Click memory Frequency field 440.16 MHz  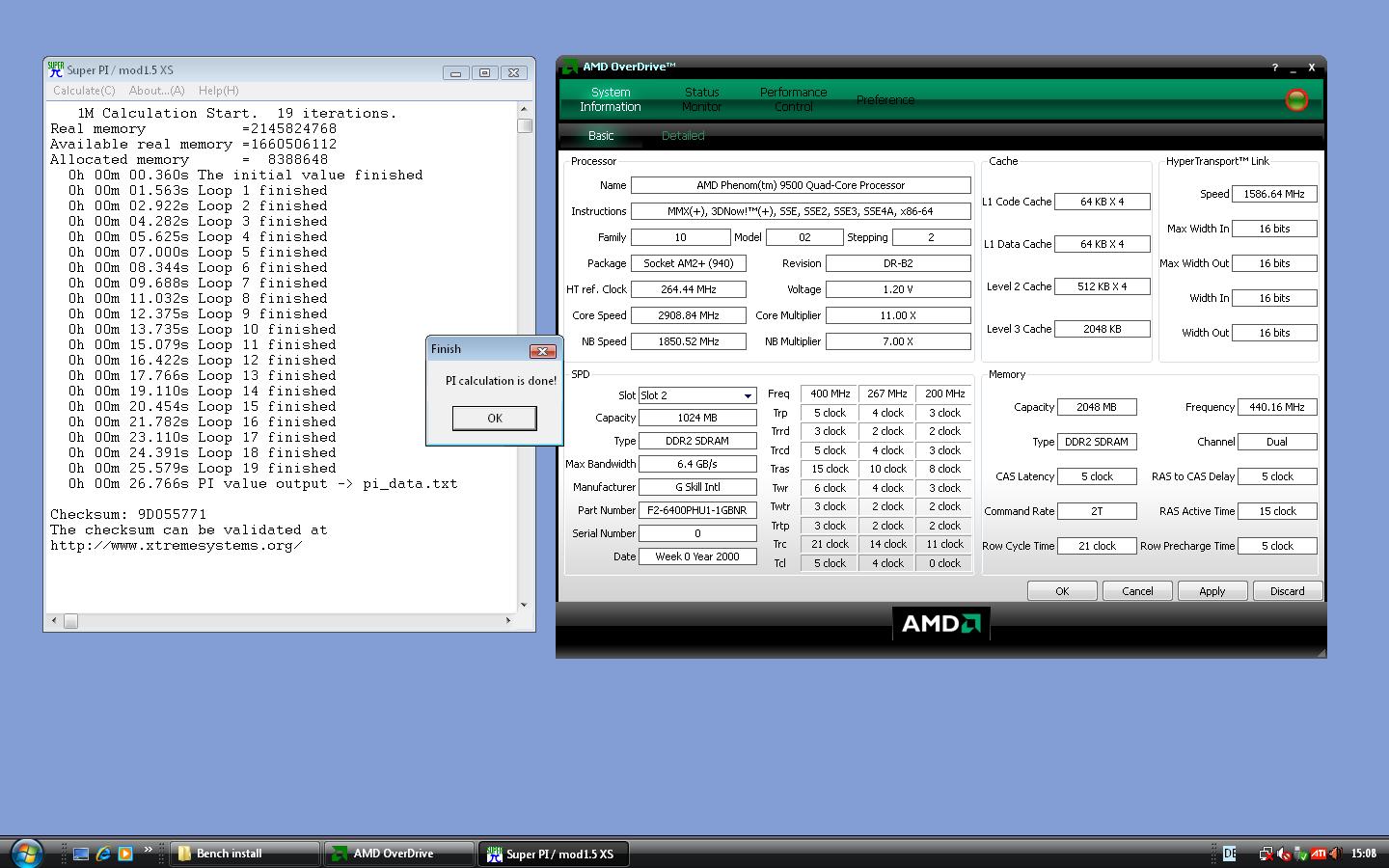(x=1276, y=407)
